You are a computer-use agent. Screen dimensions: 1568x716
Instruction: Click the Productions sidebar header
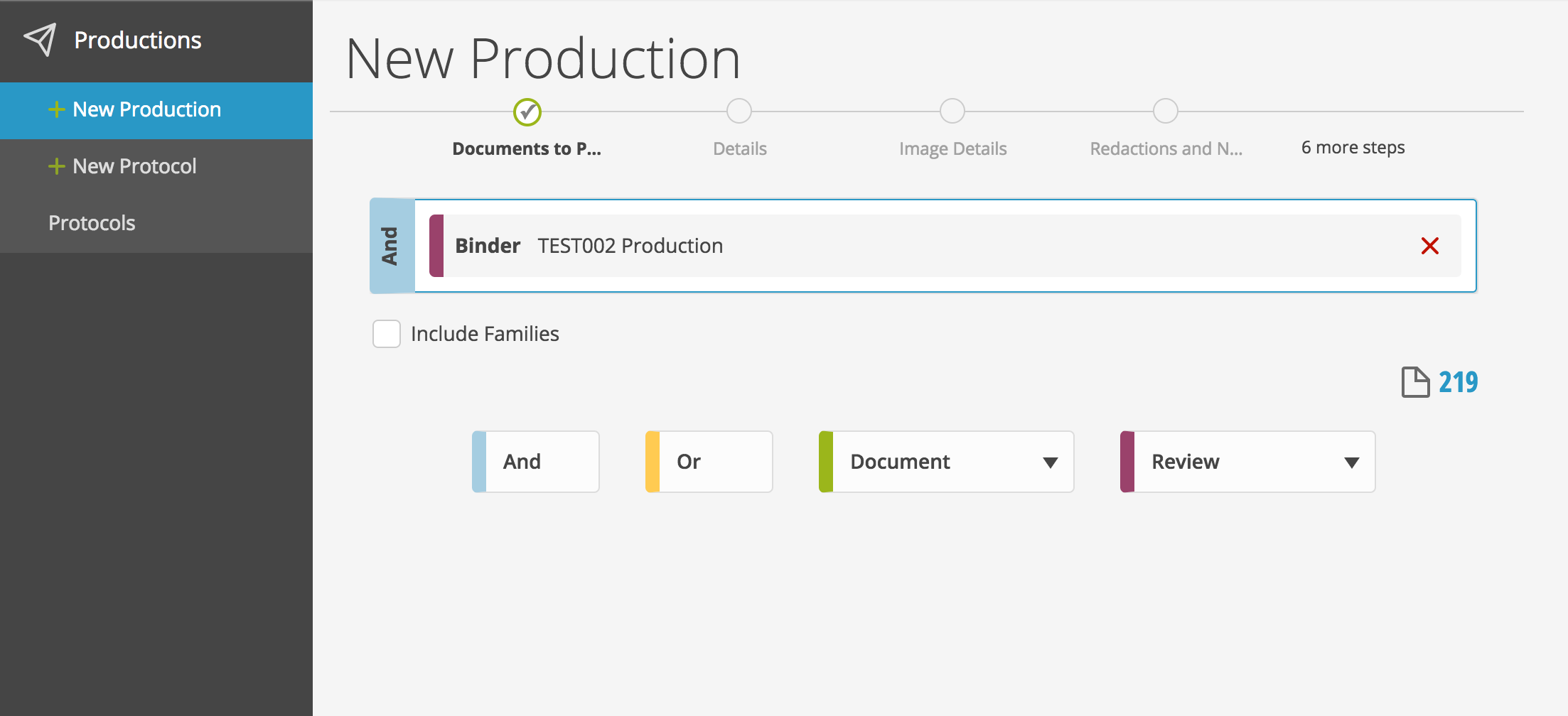156,40
